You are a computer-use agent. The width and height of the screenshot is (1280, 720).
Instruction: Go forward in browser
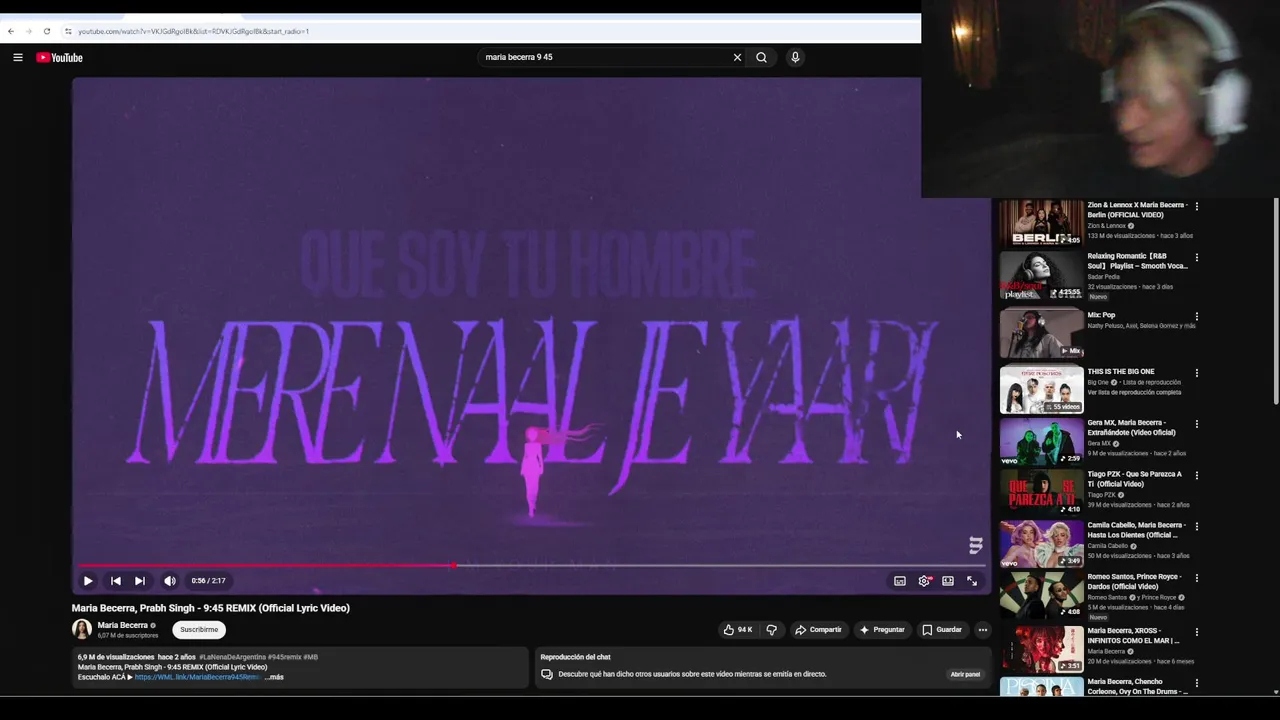(x=28, y=31)
